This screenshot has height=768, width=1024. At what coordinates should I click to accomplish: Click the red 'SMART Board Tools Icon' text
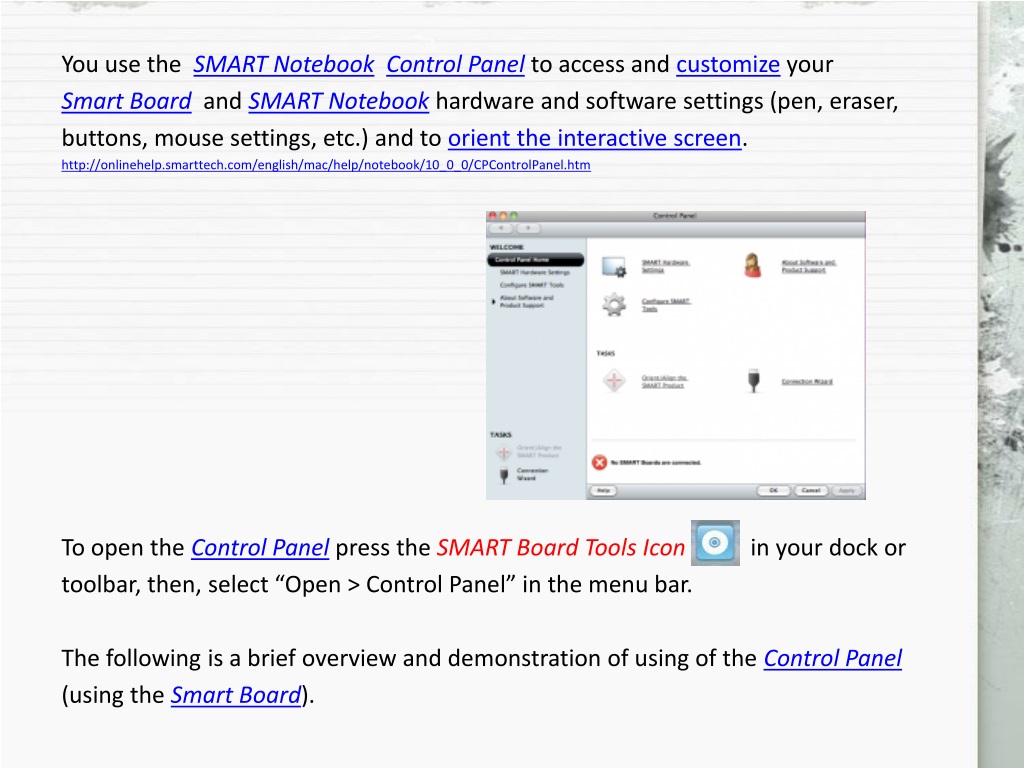point(560,547)
